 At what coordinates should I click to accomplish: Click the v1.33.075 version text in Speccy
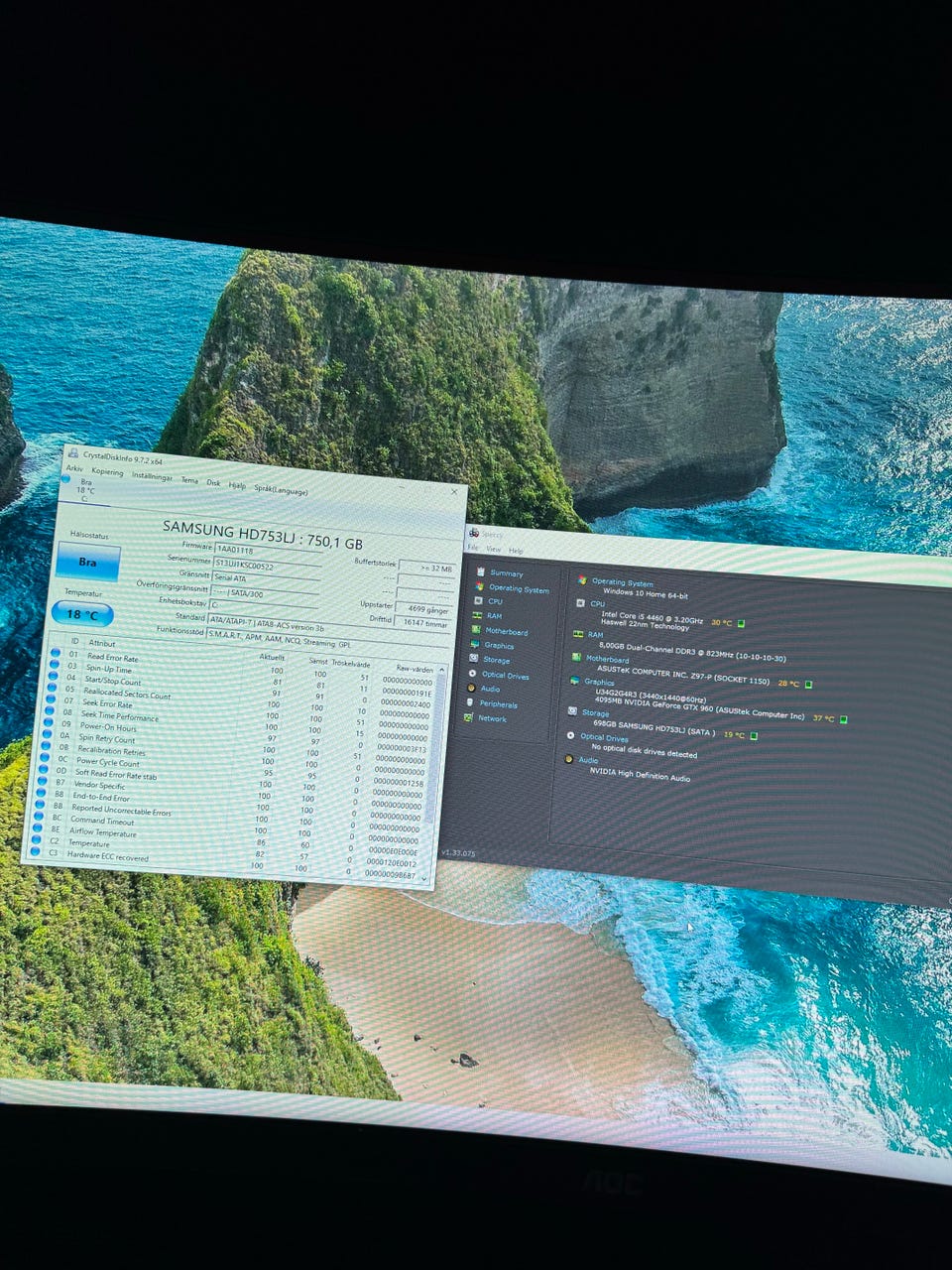[x=458, y=852]
